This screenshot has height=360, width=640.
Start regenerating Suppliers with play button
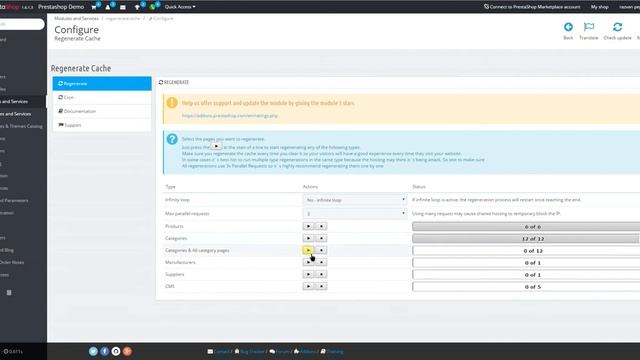(309, 274)
